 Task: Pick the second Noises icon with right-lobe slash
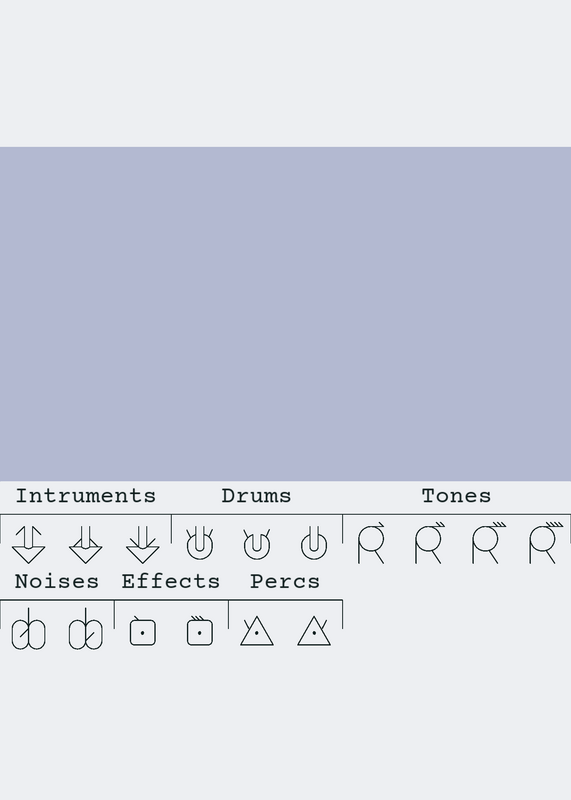click(86, 629)
